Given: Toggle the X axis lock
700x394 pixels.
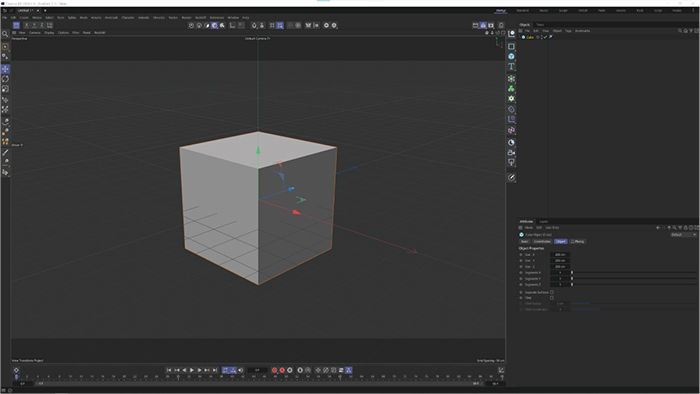Looking at the screenshot, I should 26,25.
